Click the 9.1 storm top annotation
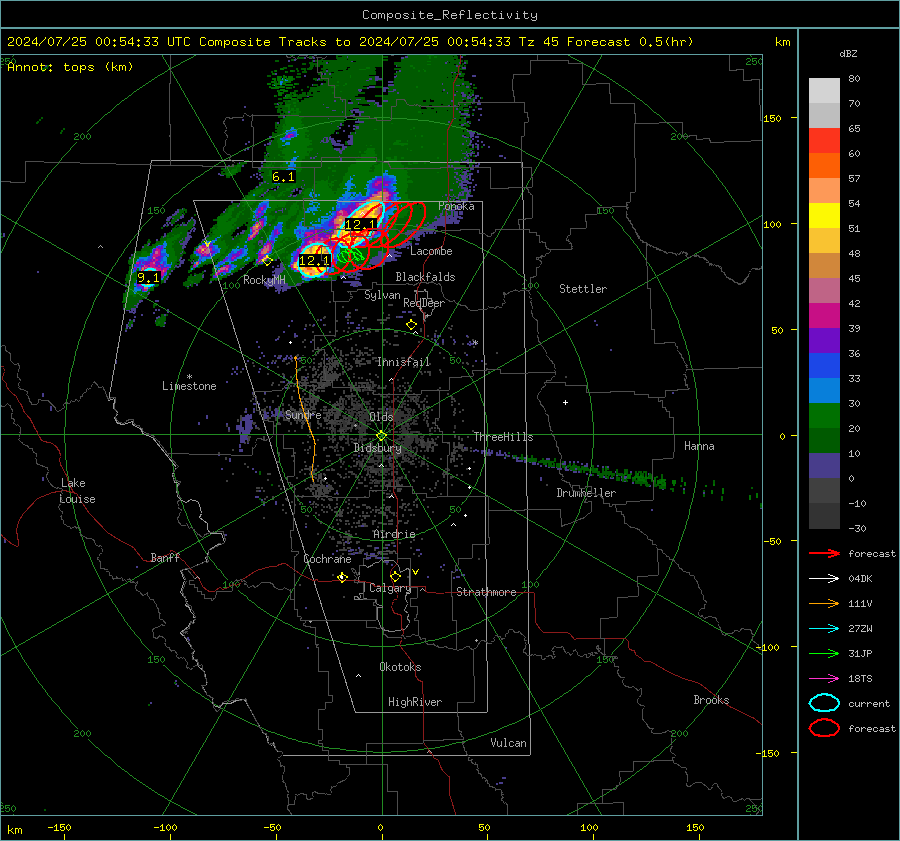This screenshot has width=900, height=841. pyautogui.click(x=148, y=278)
